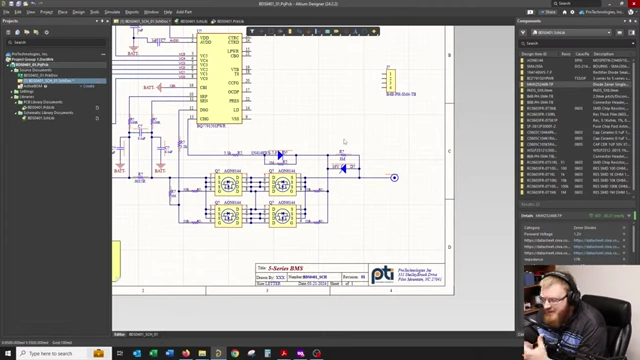Click the filter funnel icon in the Components panel
The image size is (640, 360).
pyautogui.click(x=523, y=33)
